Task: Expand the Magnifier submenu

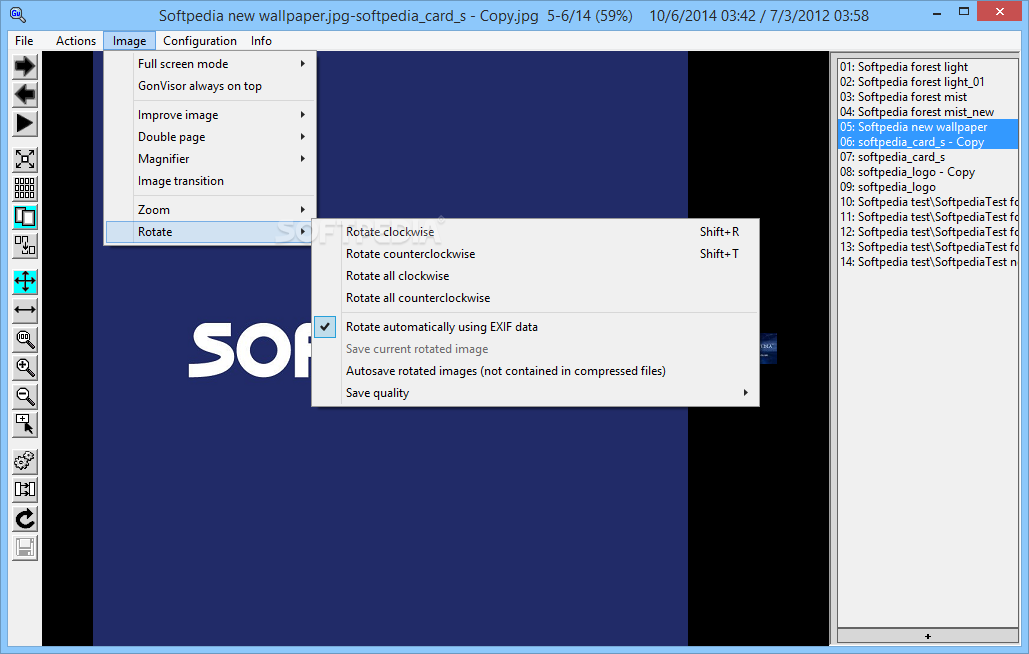Action: [x=210, y=159]
